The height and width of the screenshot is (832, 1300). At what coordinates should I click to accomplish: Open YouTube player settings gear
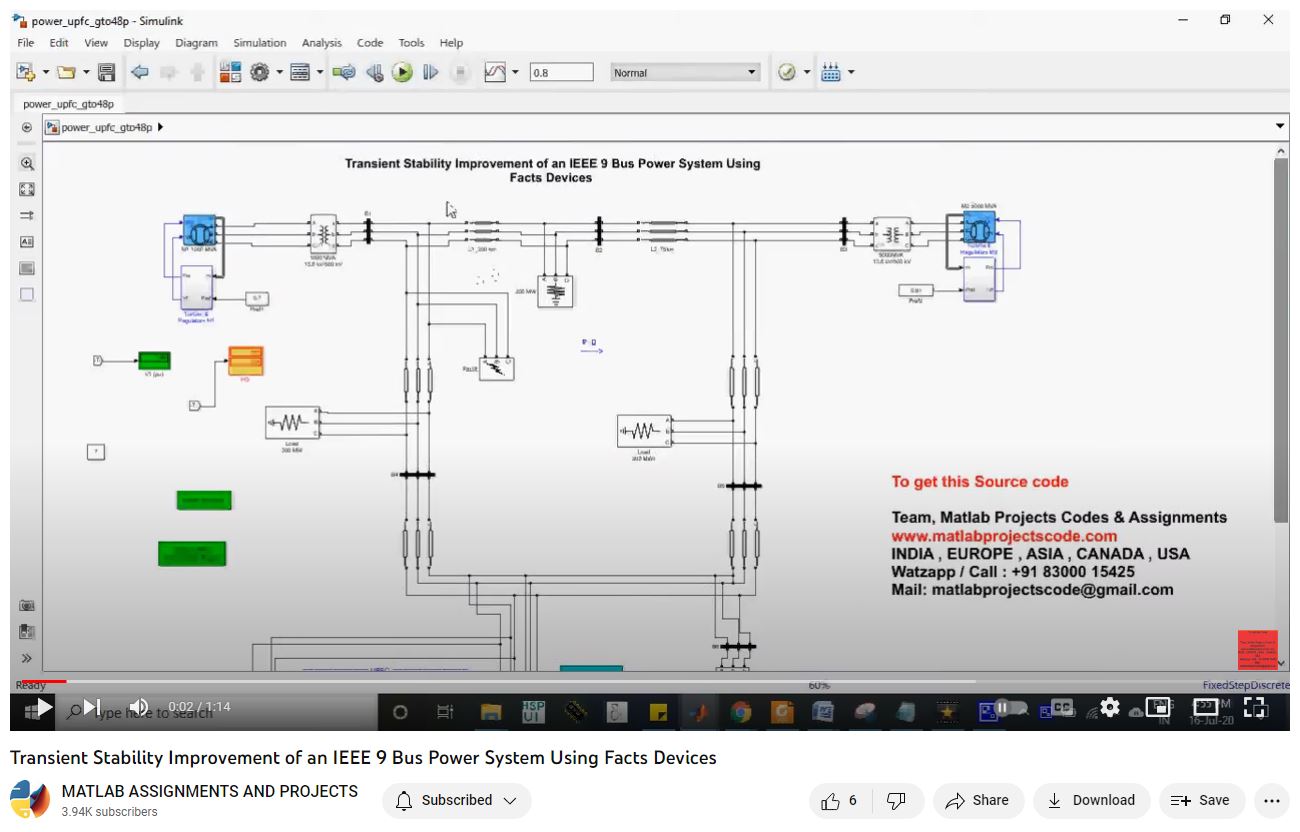point(1109,707)
